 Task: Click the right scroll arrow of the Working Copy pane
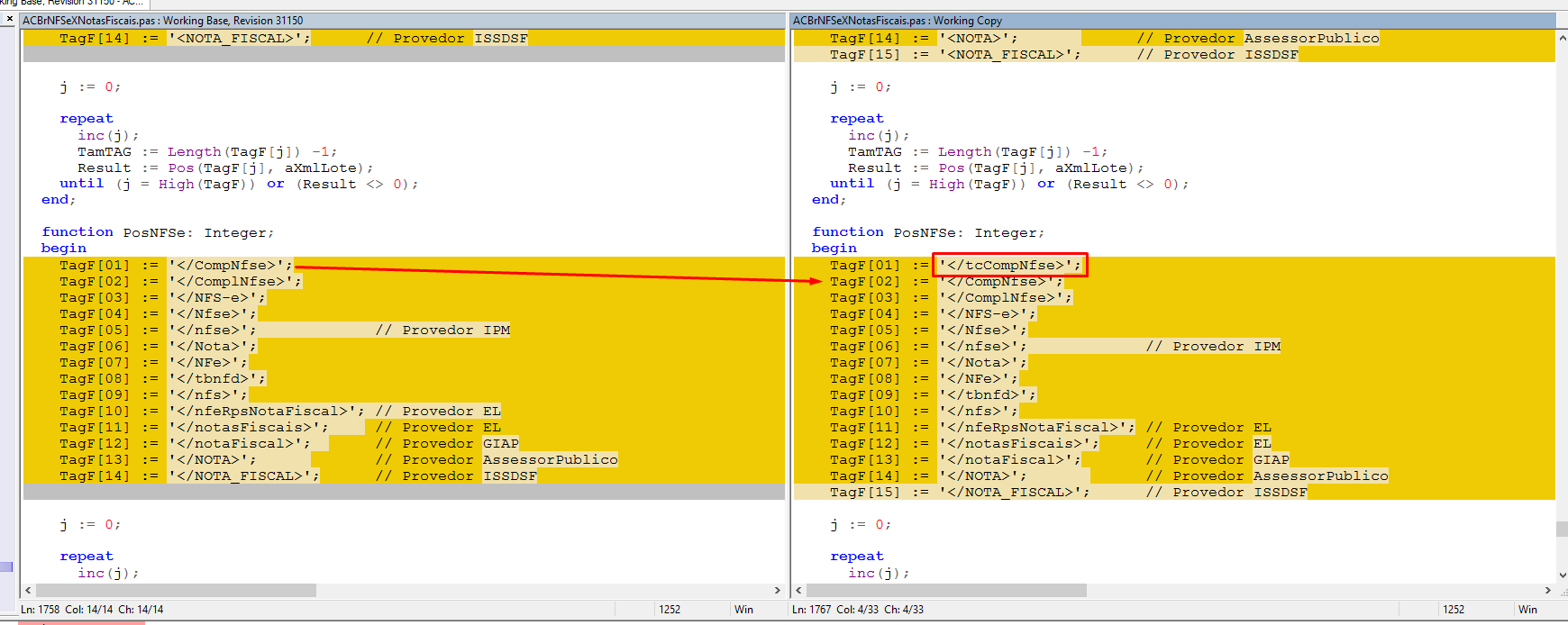point(1548,591)
